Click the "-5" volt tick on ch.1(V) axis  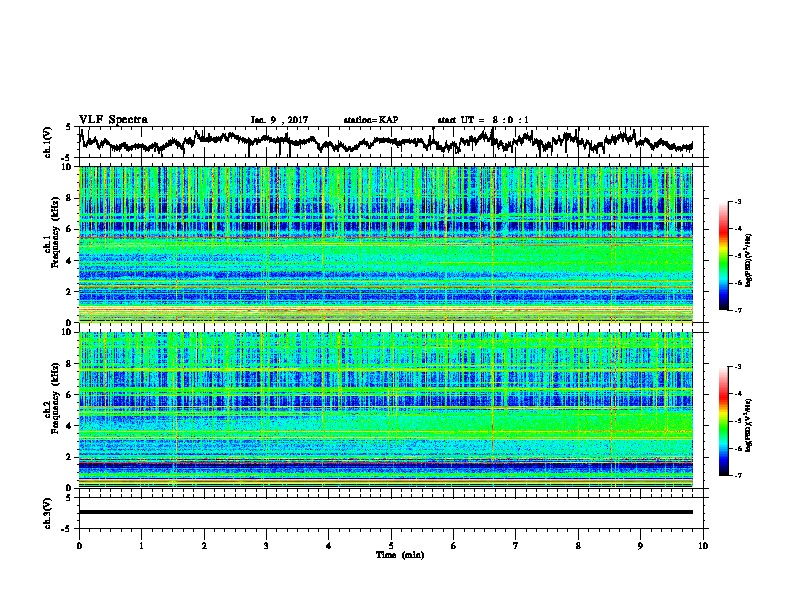pyautogui.click(x=67, y=158)
